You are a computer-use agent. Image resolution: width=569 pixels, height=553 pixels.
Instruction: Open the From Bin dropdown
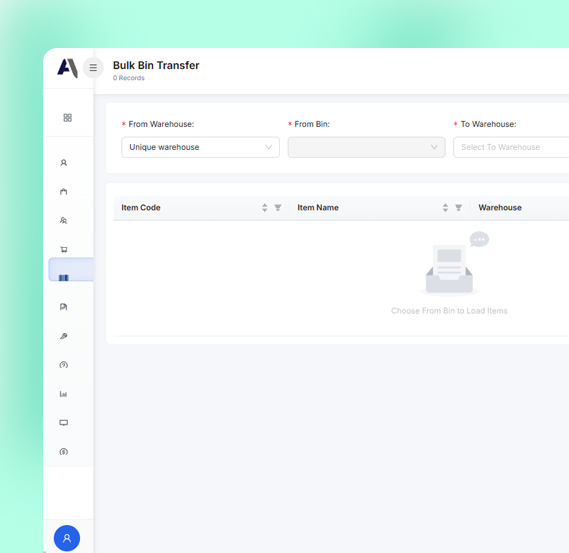(x=367, y=147)
